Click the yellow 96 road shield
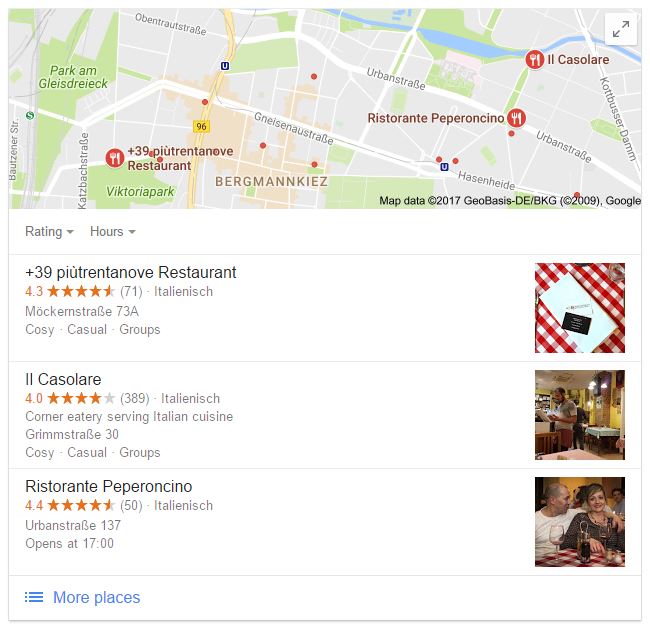The height and width of the screenshot is (628, 650). coord(201,126)
